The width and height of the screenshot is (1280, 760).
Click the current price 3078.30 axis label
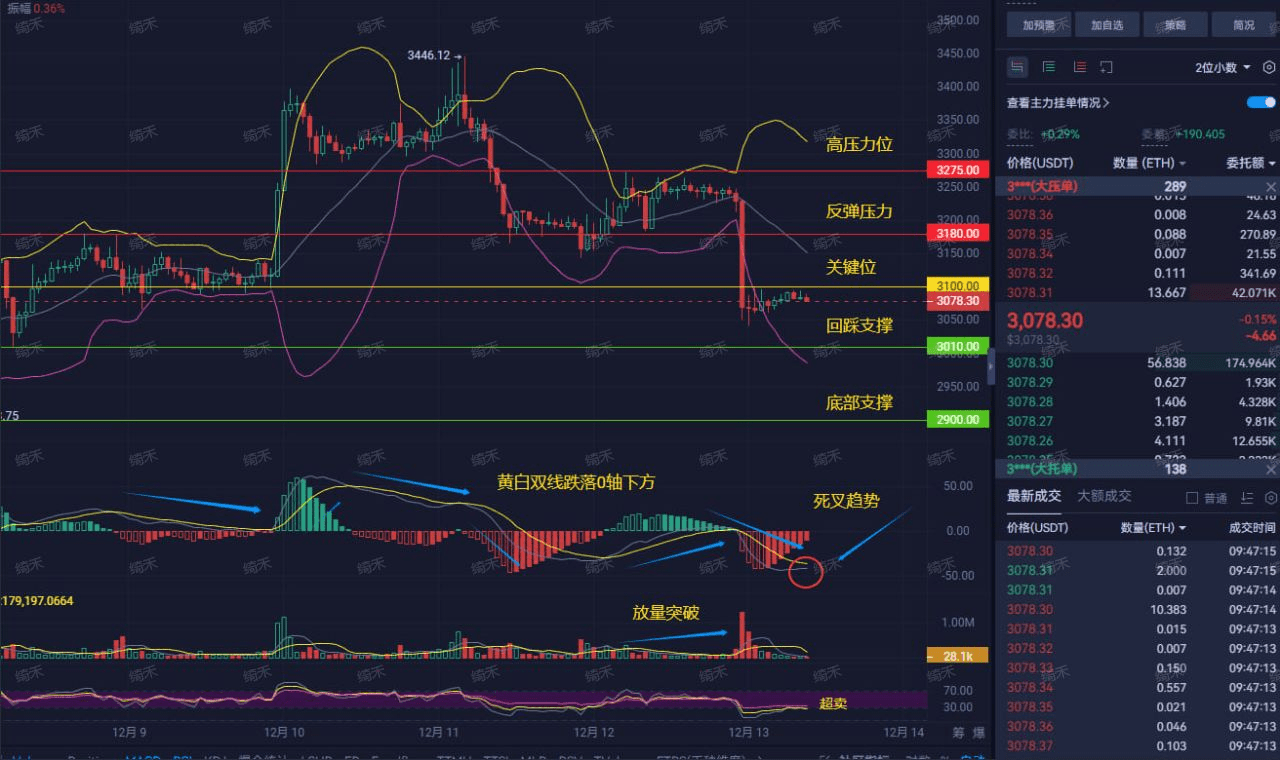pos(958,300)
